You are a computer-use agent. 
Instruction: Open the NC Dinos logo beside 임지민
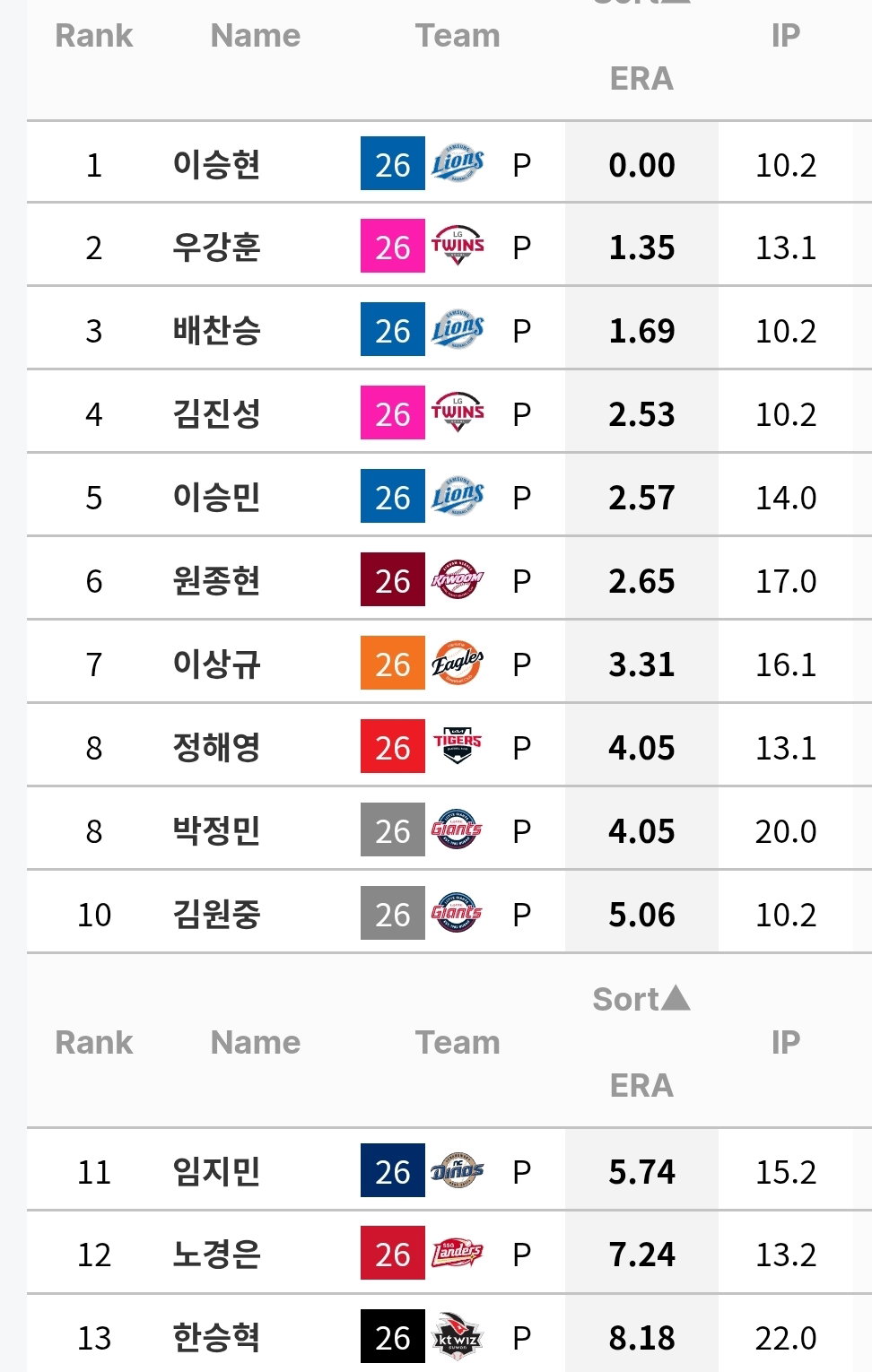click(458, 1170)
